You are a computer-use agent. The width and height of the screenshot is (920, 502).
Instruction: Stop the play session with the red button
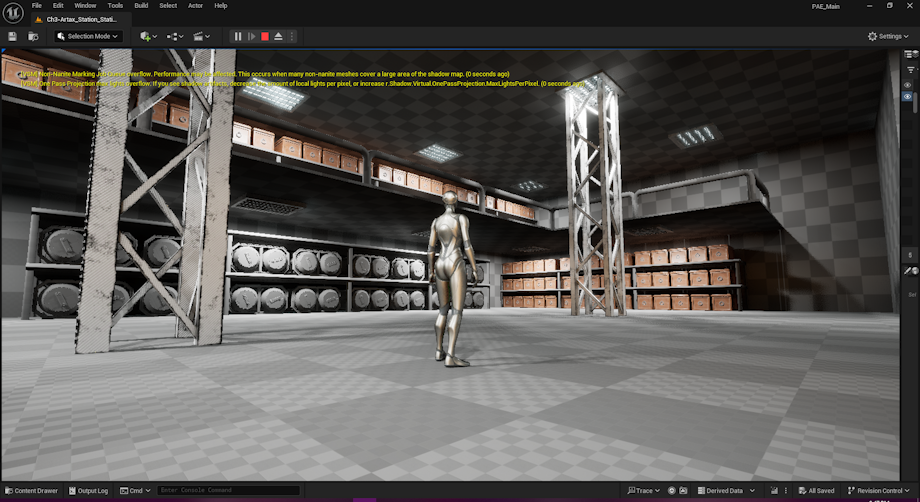pyautogui.click(x=265, y=36)
